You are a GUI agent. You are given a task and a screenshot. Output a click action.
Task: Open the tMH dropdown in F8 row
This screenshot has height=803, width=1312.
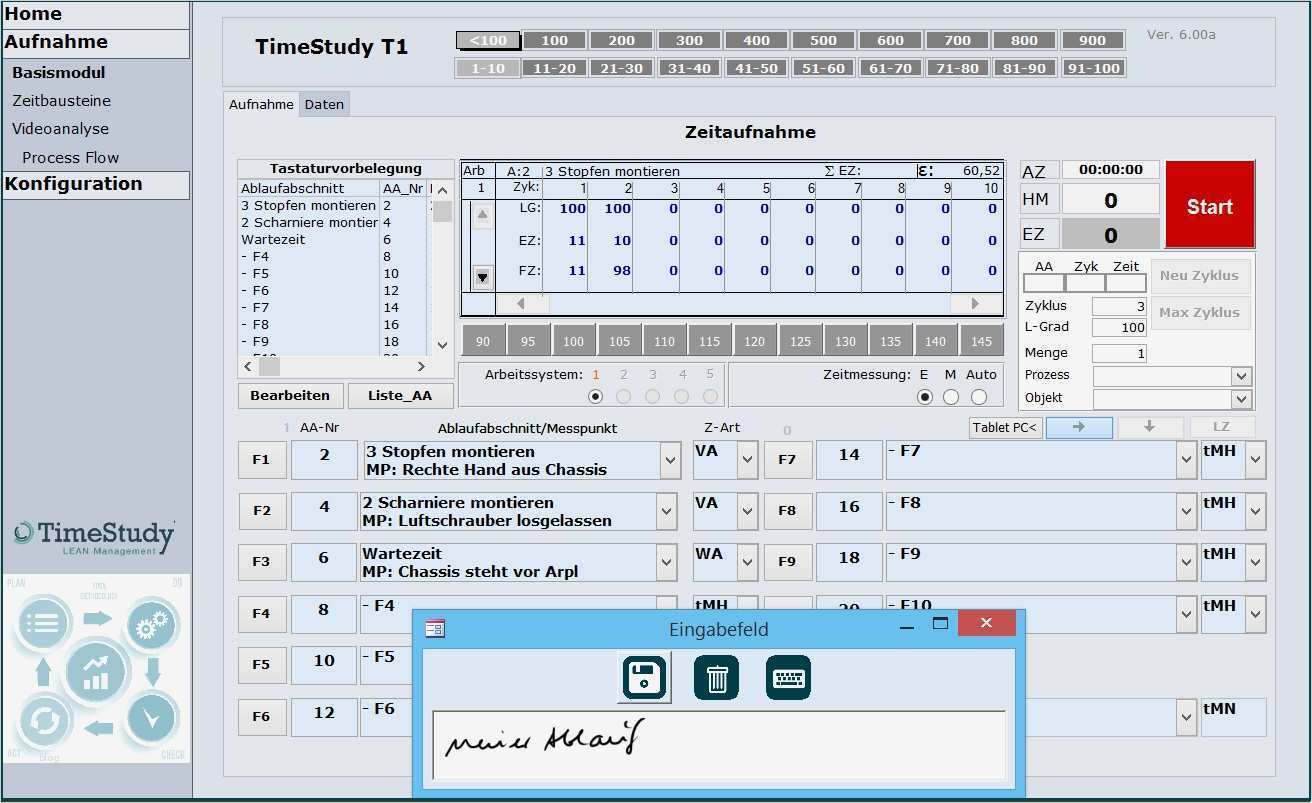[1256, 511]
